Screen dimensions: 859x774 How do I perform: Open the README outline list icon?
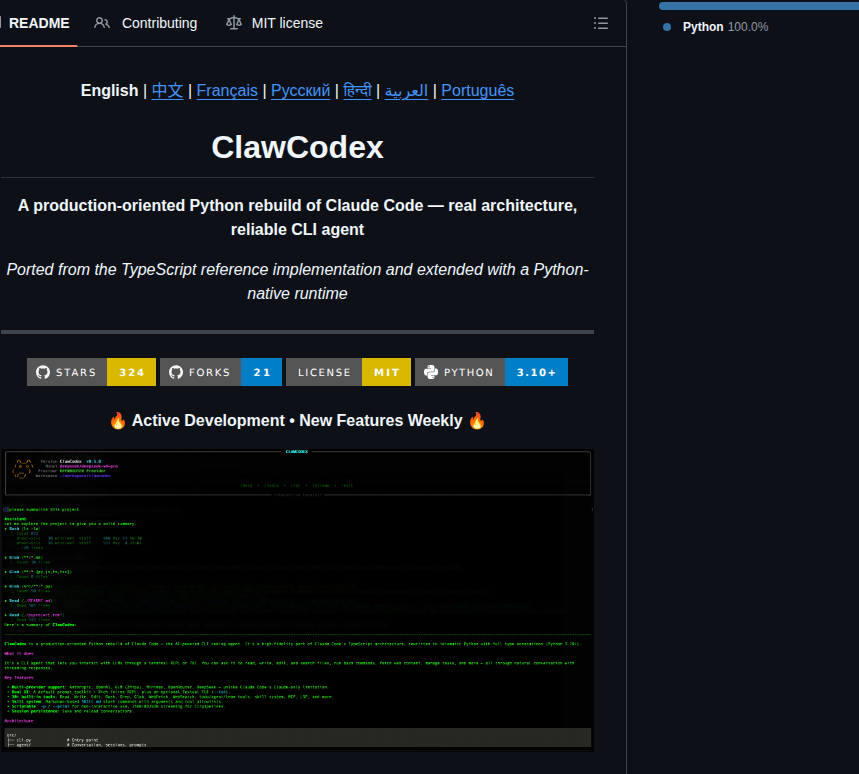coord(600,23)
